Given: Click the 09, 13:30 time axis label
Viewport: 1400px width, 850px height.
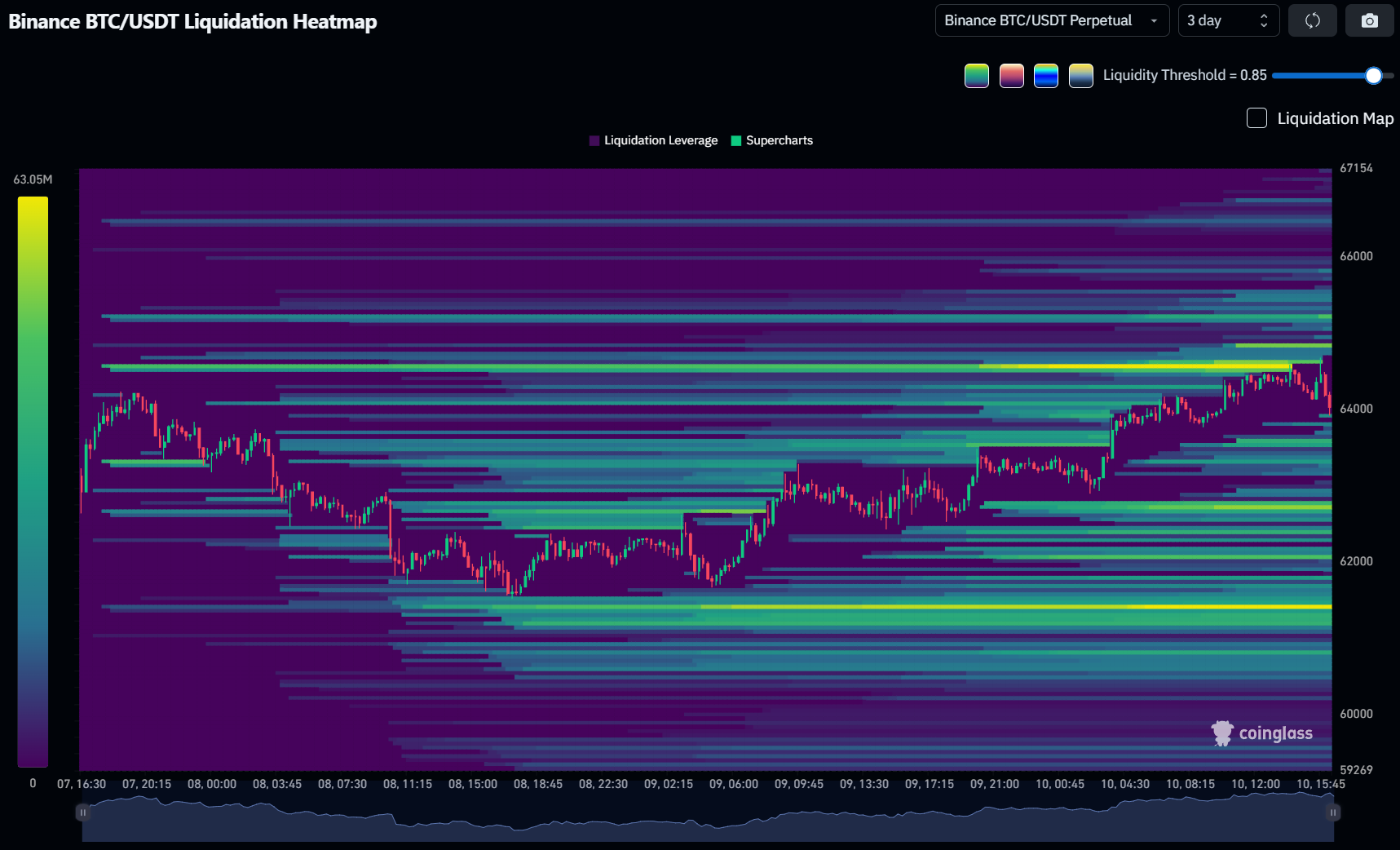Looking at the screenshot, I should (x=864, y=784).
